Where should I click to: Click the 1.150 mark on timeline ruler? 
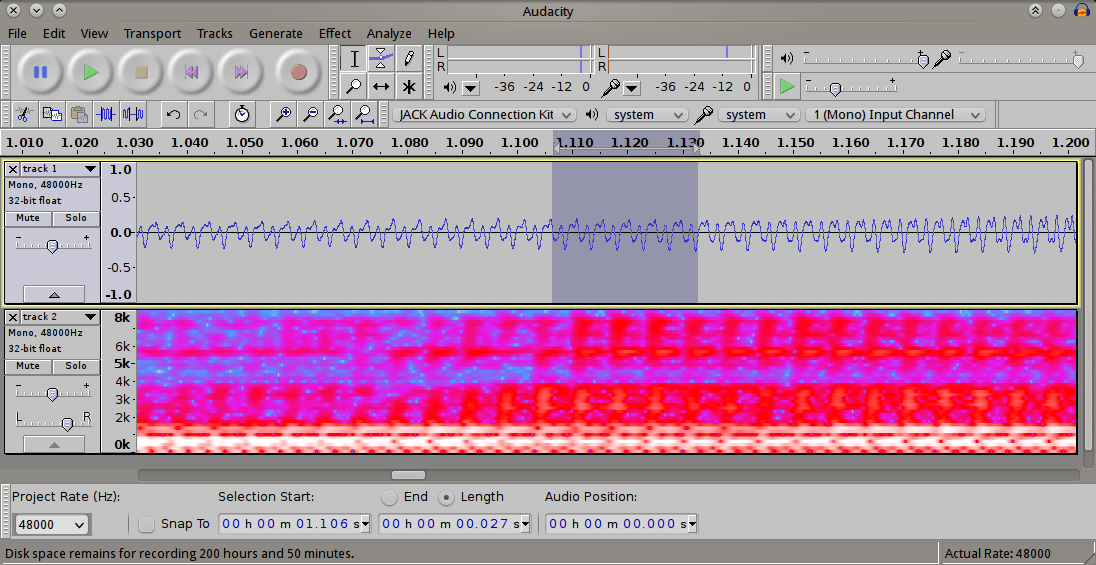(x=795, y=143)
